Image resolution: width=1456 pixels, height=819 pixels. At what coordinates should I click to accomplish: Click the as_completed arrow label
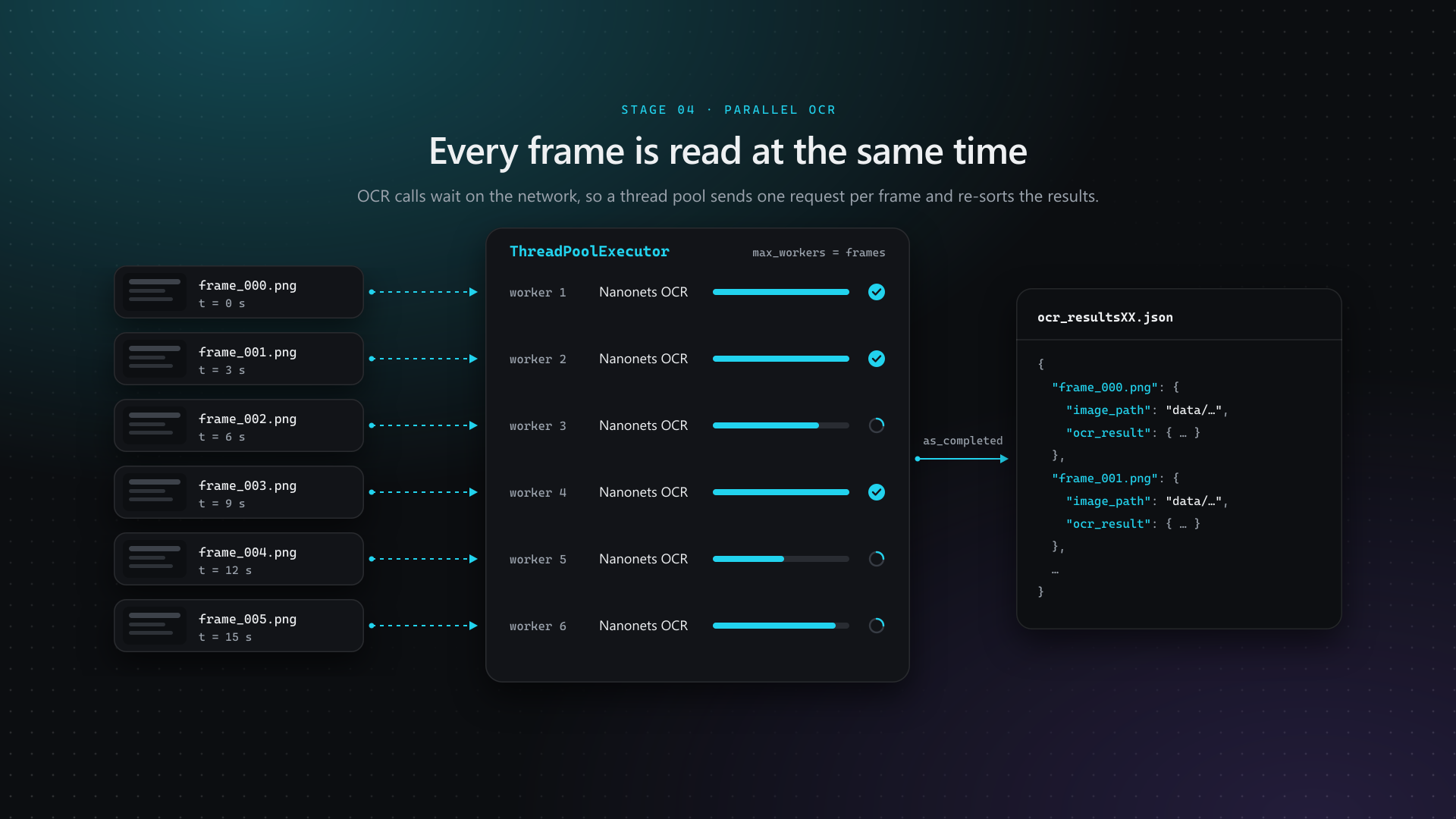click(962, 441)
